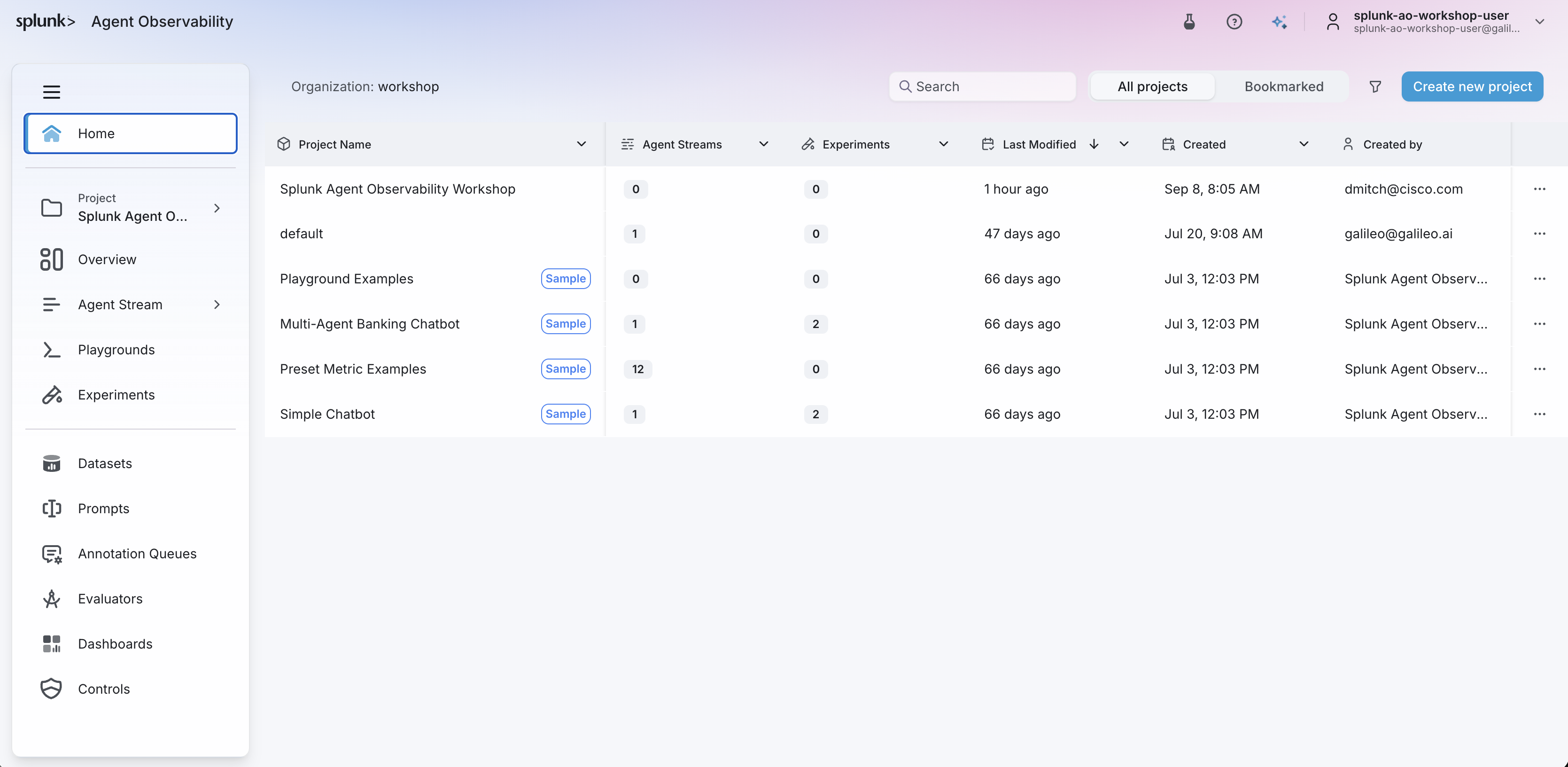Open Preset Metric Examples project
Image resolution: width=1568 pixels, height=767 pixels.
point(353,369)
